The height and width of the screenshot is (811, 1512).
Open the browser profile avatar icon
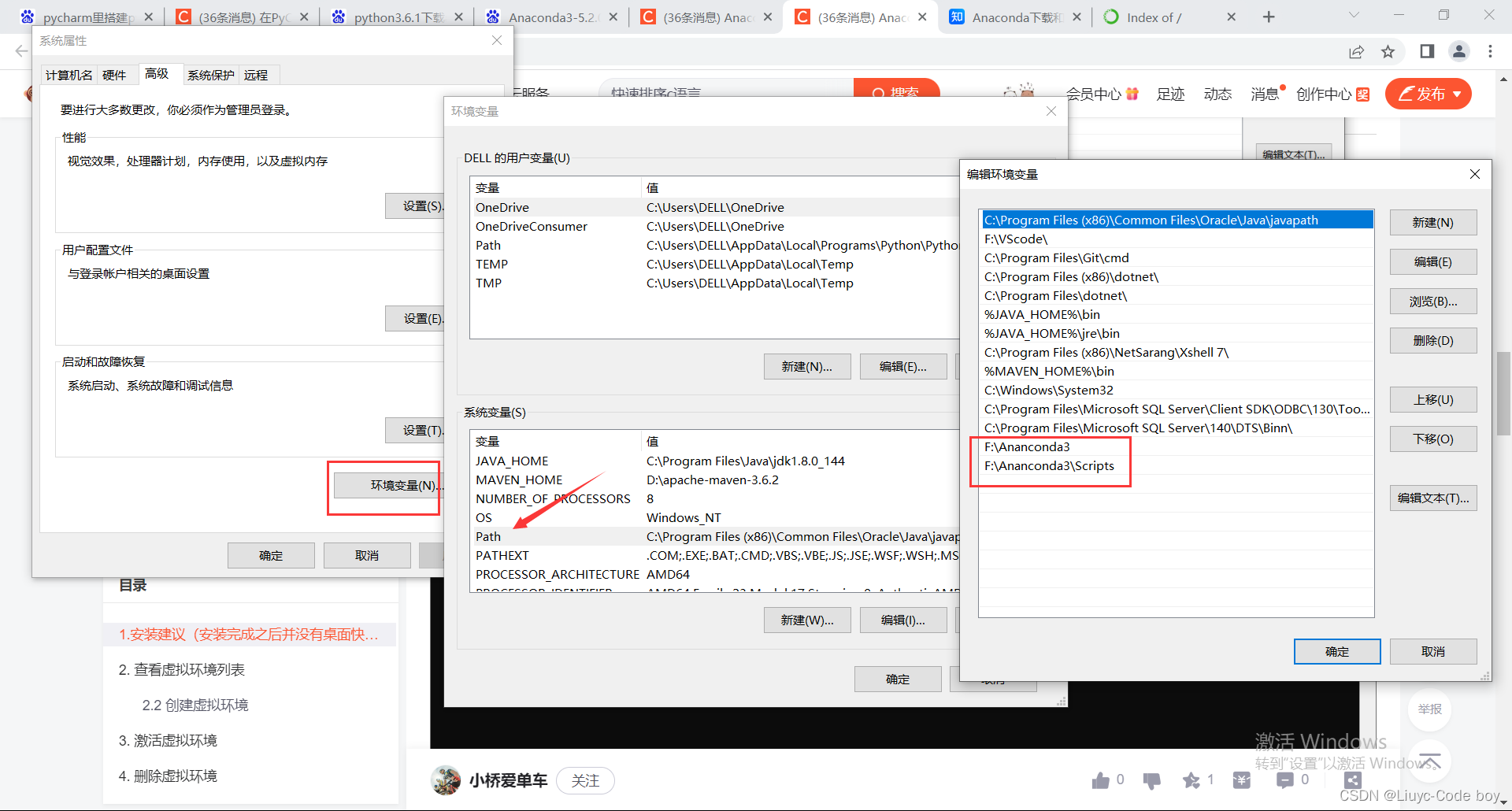(x=1459, y=51)
